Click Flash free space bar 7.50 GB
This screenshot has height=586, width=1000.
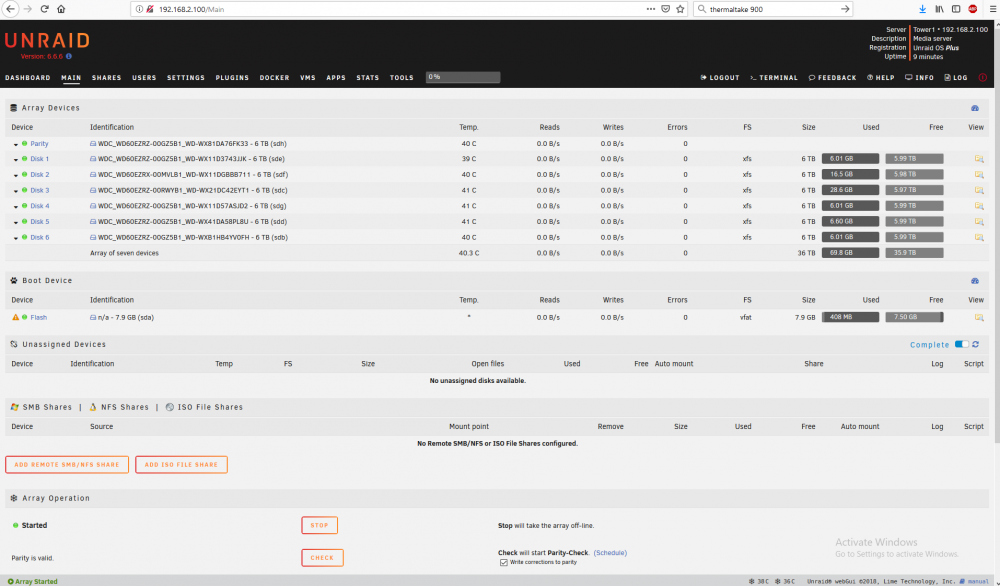coord(914,317)
